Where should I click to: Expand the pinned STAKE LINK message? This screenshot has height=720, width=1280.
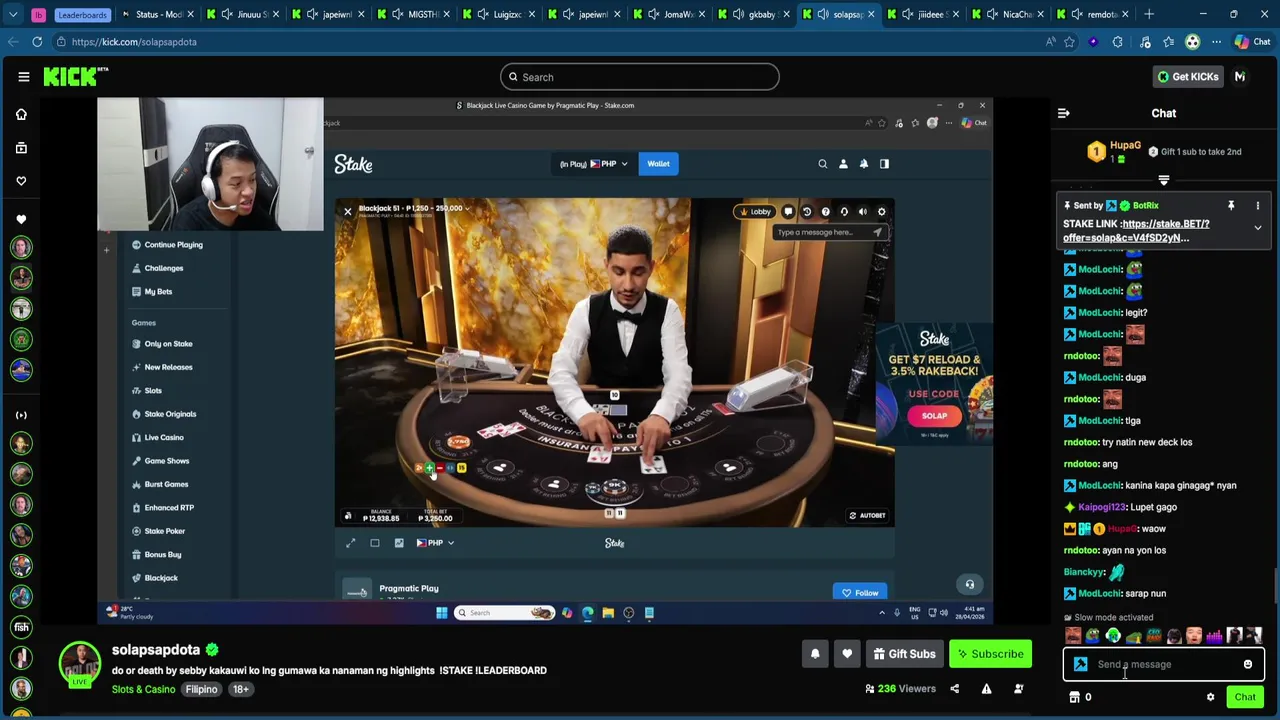[1258, 228]
